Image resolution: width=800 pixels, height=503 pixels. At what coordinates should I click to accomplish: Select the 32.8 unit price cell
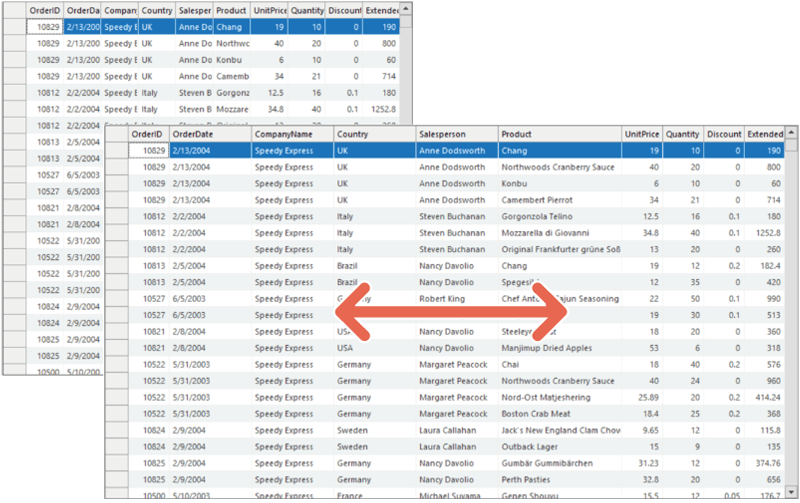pos(642,480)
